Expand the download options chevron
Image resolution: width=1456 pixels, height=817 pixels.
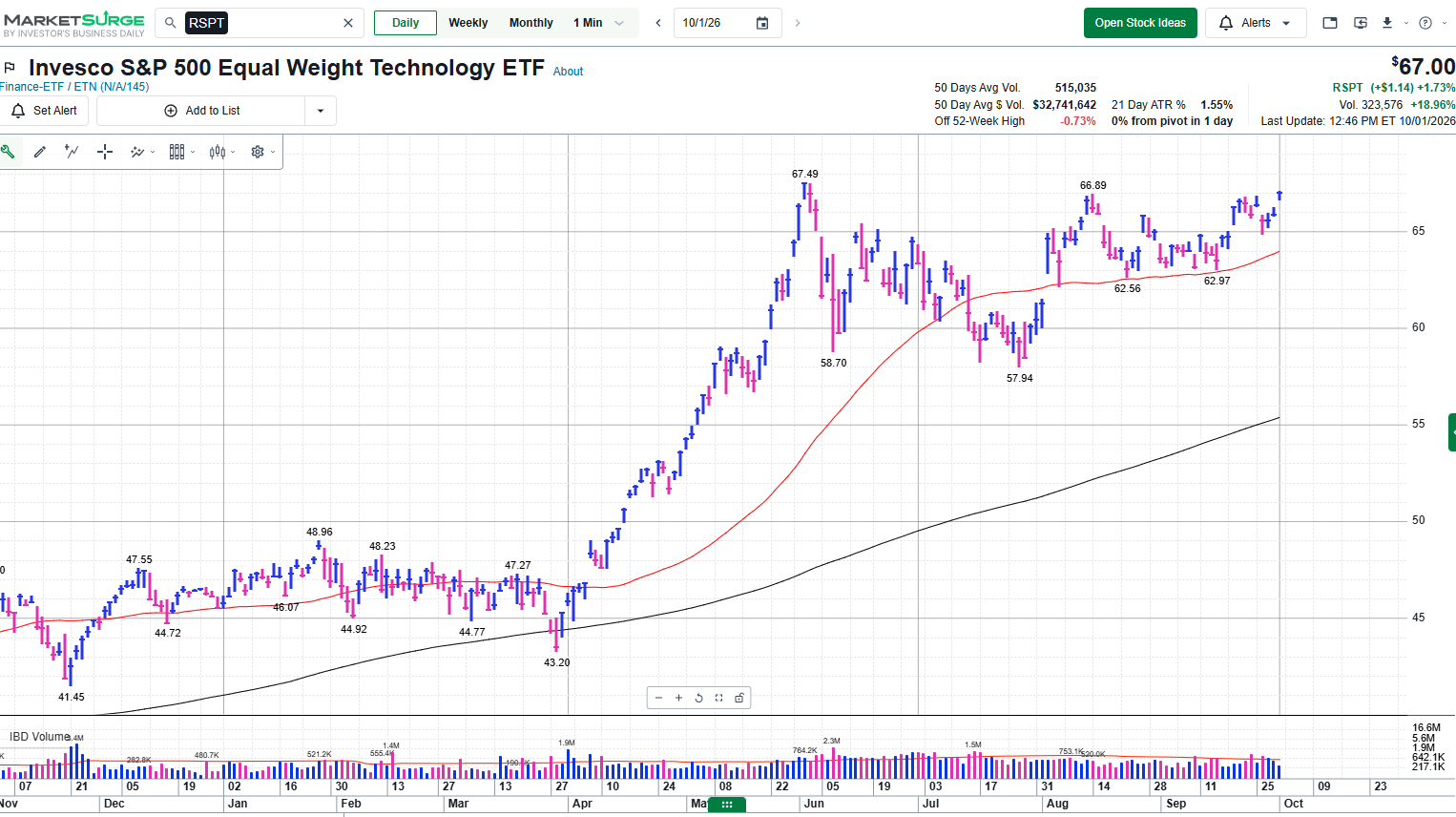point(1405,23)
